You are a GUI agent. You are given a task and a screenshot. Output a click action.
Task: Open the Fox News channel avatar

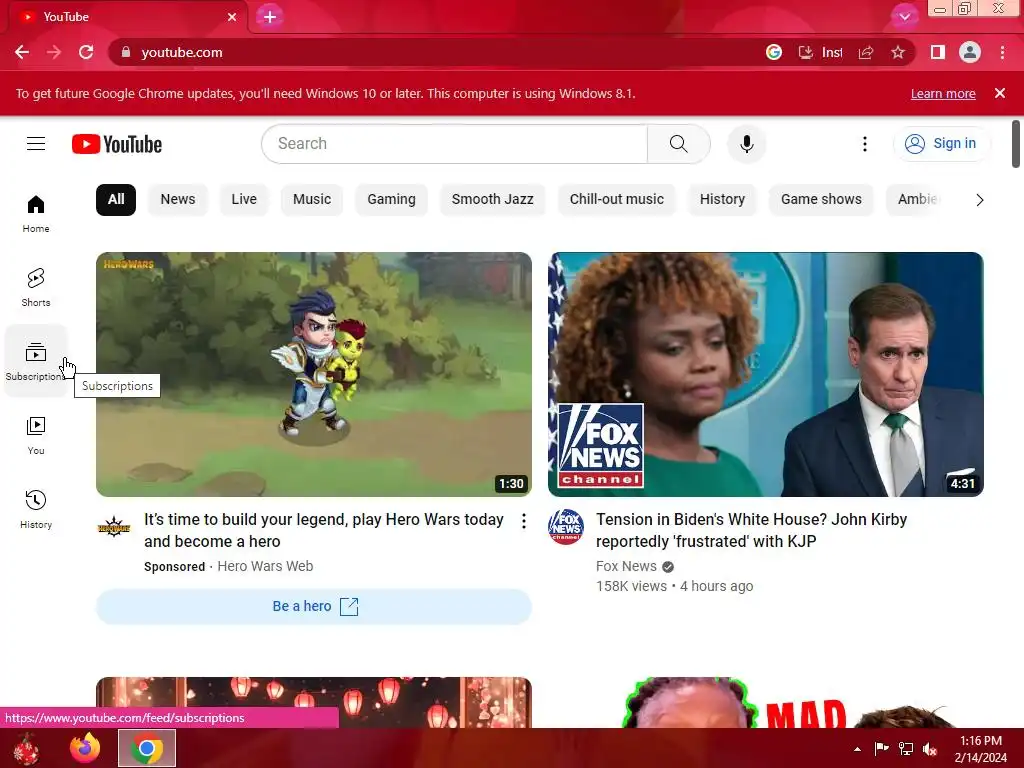click(566, 526)
